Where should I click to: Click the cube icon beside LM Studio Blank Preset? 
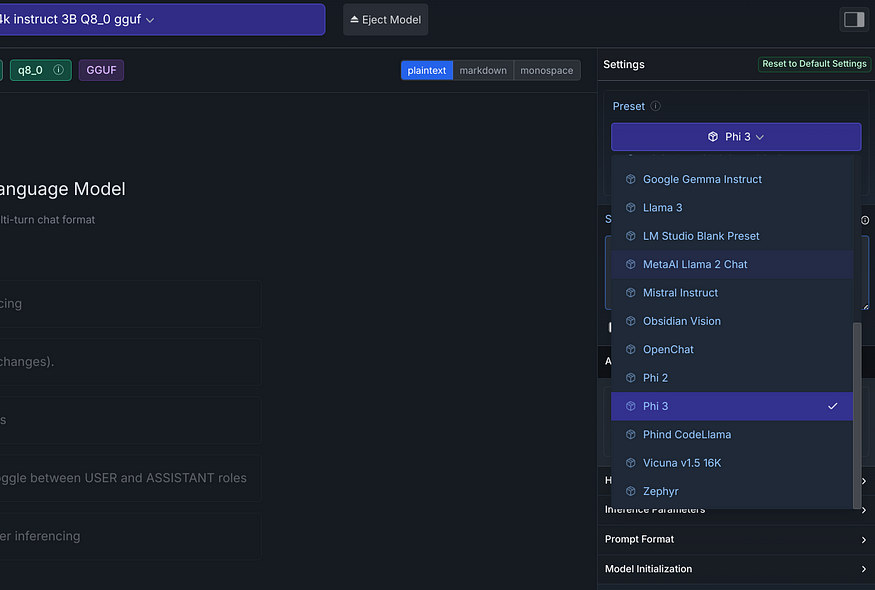coord(631,236)
